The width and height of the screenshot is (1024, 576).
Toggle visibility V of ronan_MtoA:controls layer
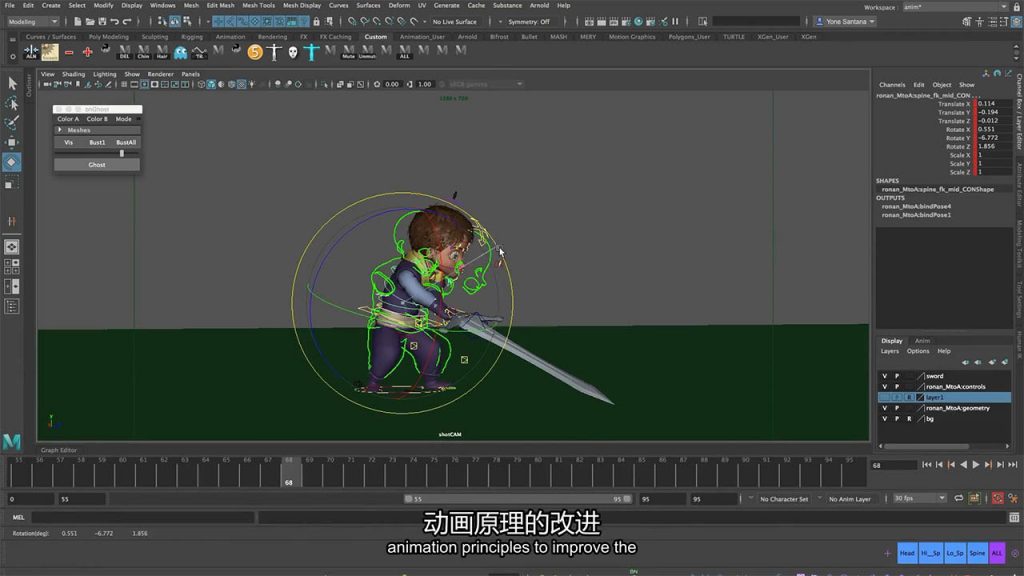885,387
